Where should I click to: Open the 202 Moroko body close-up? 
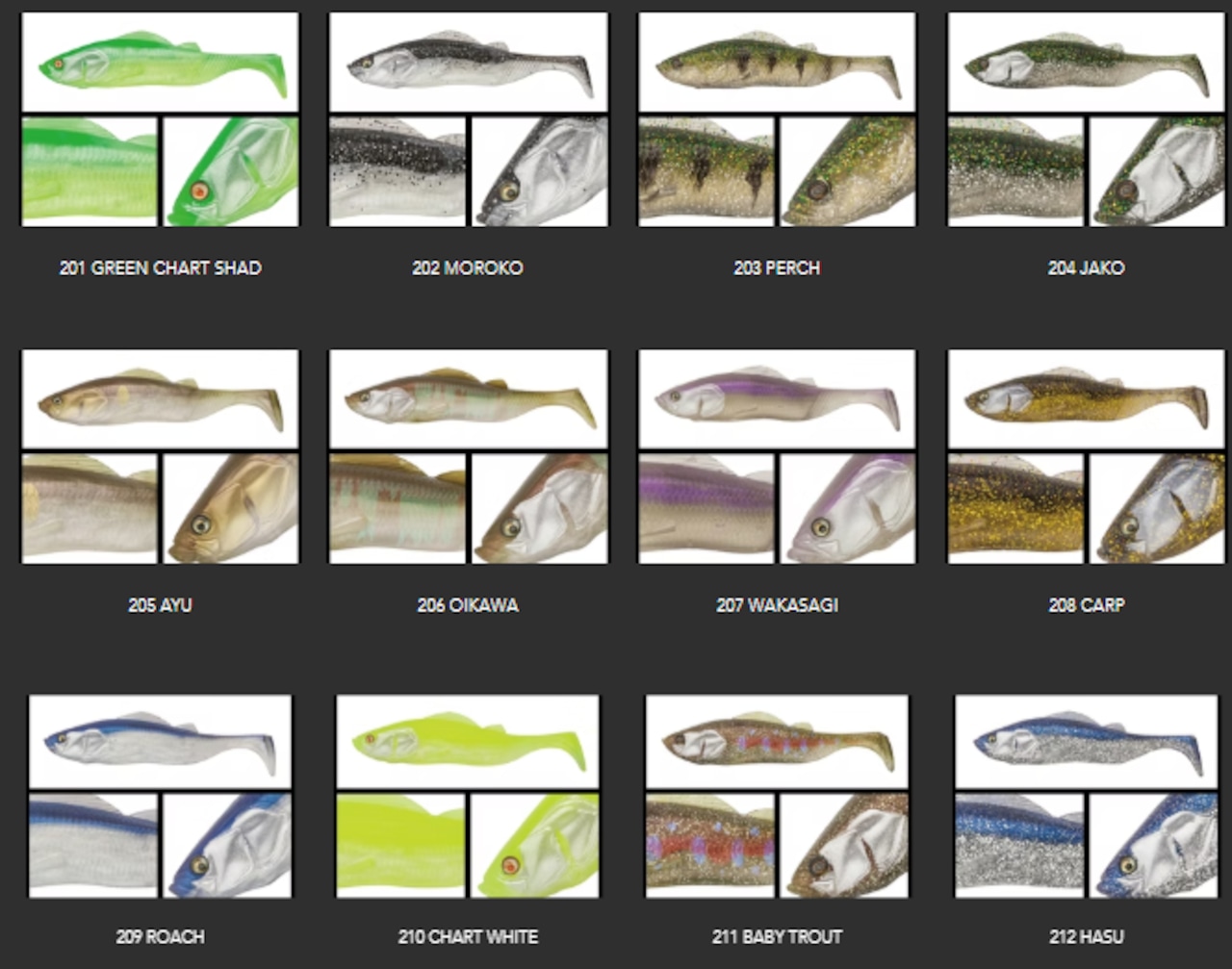398,172
